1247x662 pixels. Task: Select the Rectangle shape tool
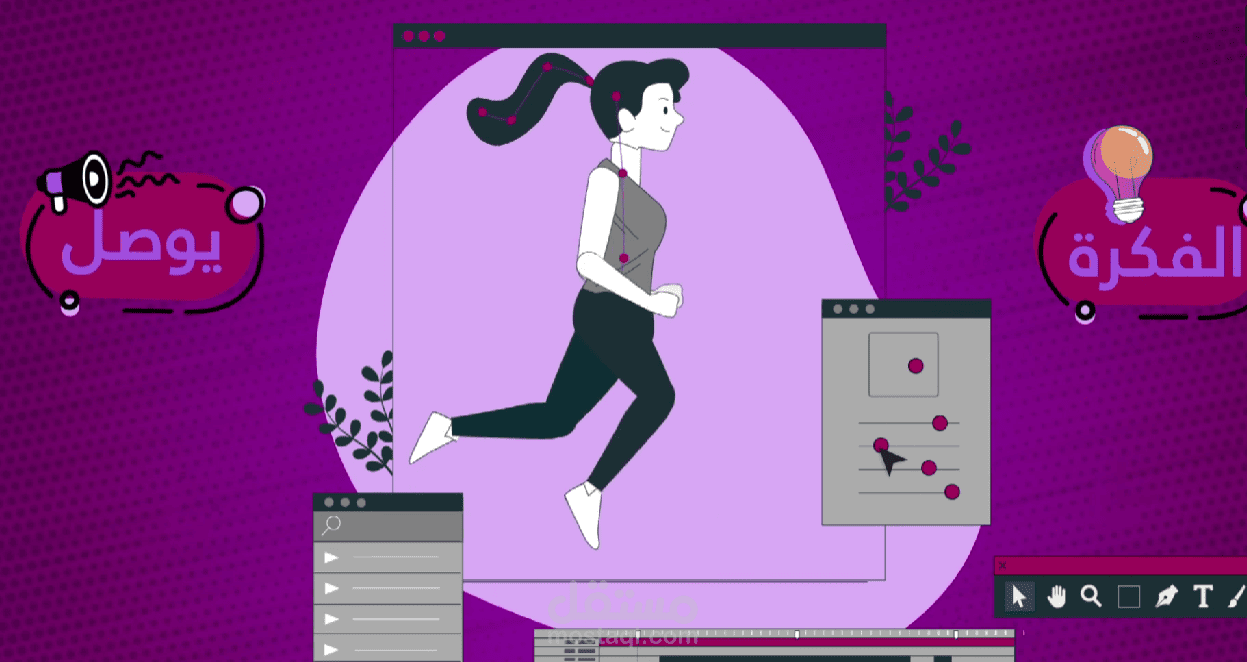point(1129,597)
